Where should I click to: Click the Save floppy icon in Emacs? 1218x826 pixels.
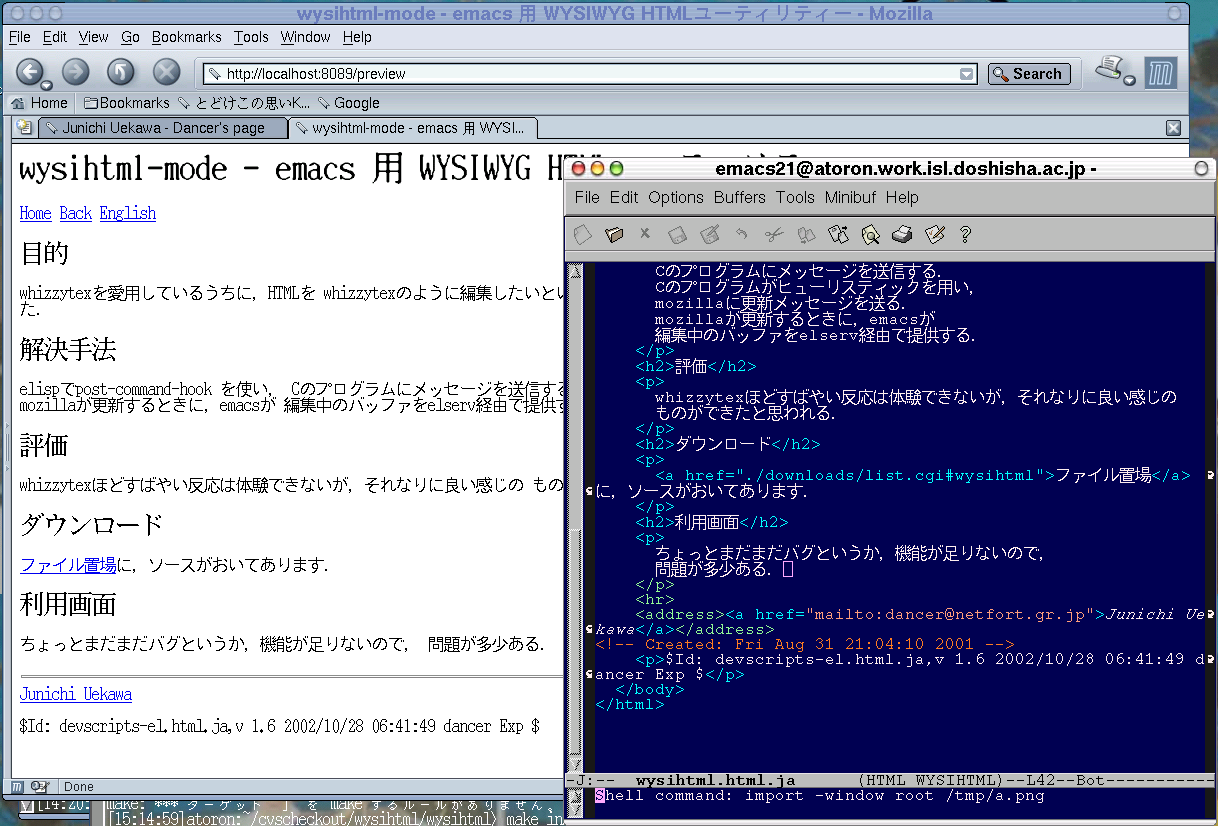pos(677,234)
